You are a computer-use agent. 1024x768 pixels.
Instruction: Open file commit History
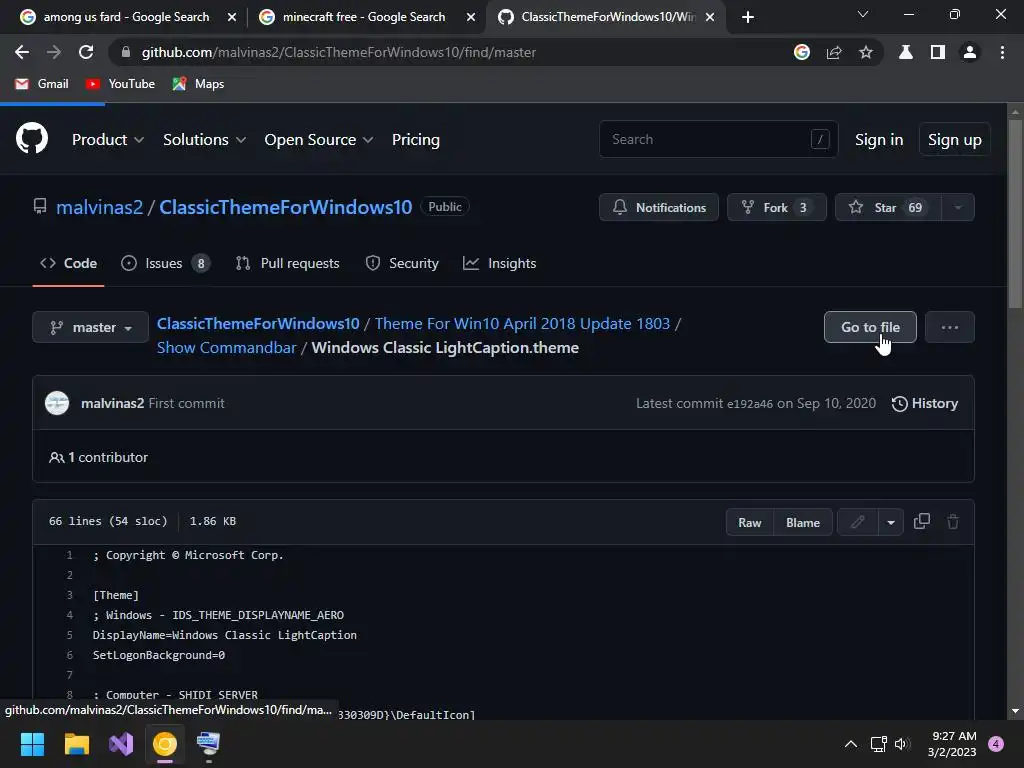[x=925, y=404]
